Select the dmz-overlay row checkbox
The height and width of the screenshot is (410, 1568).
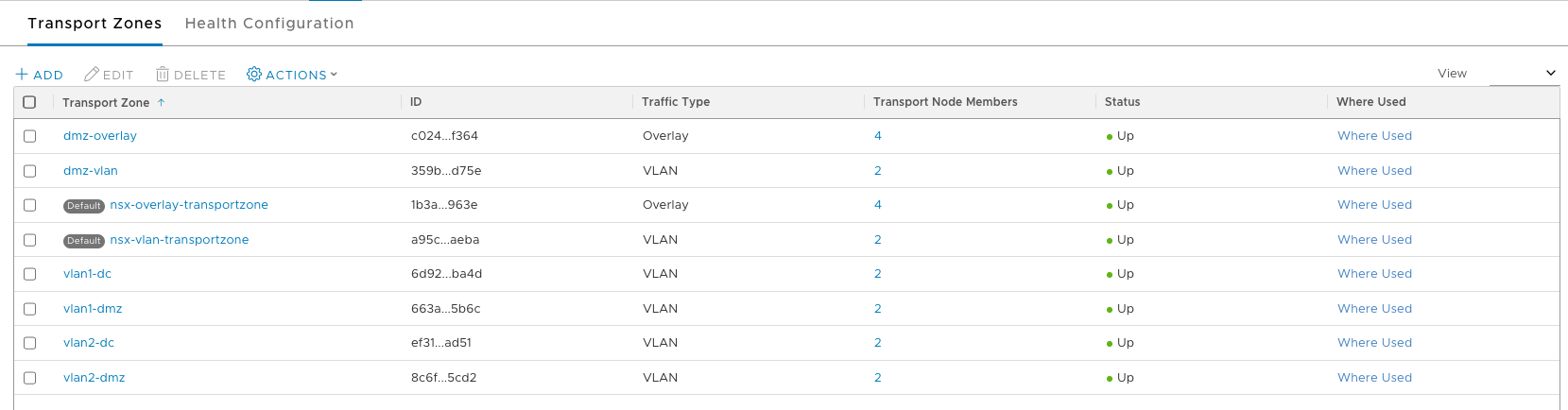(x=29, y=136)
